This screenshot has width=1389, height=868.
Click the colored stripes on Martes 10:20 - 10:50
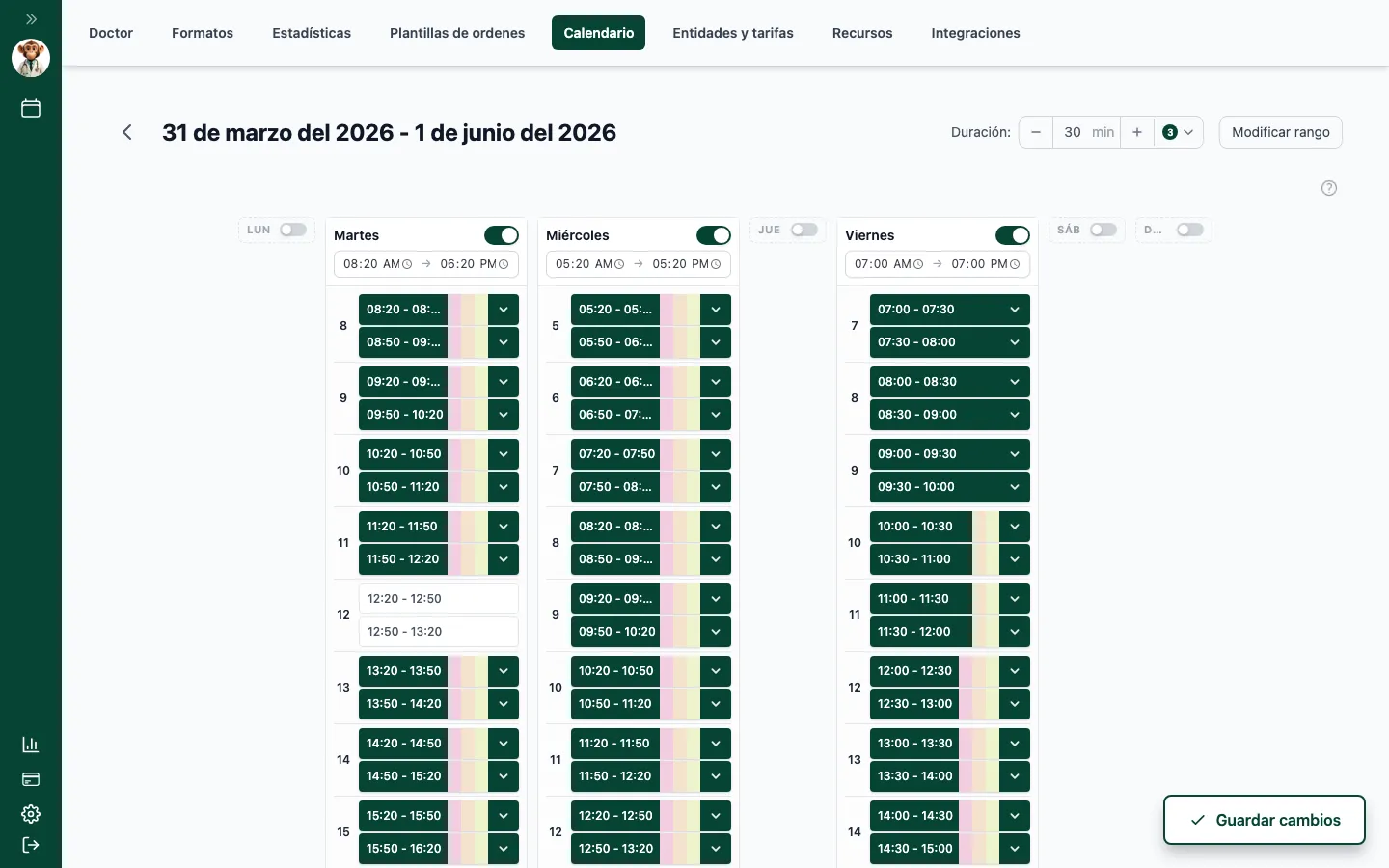(x=468, y=454)
